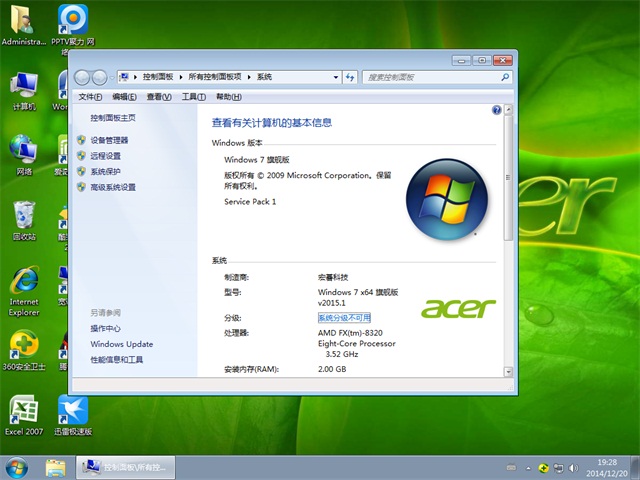Open the taskbar file explorer icon
This screenshot has height=480, width=640.
point(56,467)
